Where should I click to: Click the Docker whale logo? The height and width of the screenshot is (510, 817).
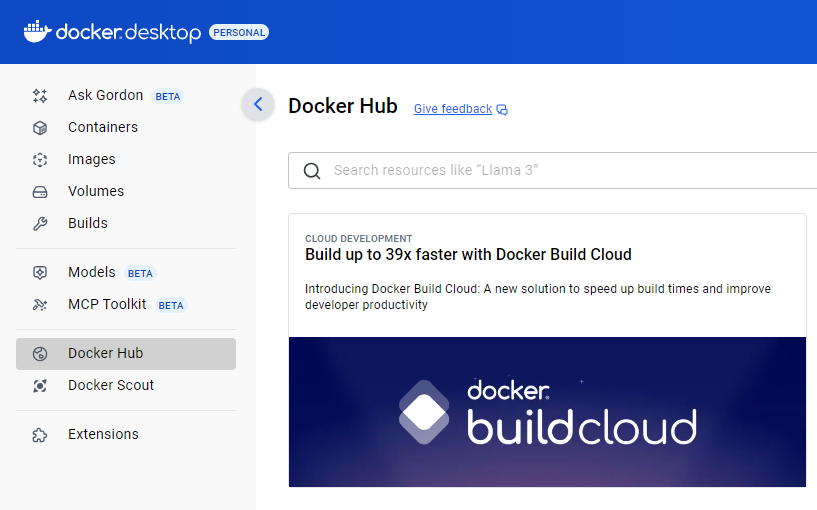coord(37,32)
